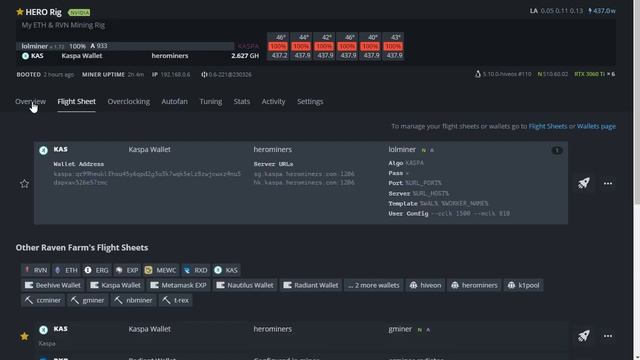Image resolution: width=640 pixels, height=360 pixels.
Task: Click the kaspa wallet address text
Action: tap(147, 178)
